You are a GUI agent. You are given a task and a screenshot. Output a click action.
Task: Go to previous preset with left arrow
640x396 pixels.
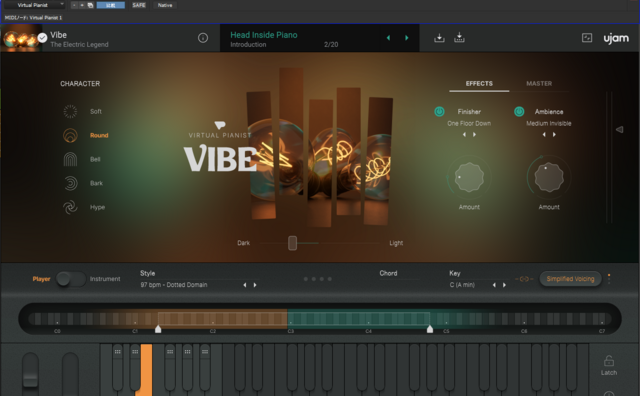point(388,38)
